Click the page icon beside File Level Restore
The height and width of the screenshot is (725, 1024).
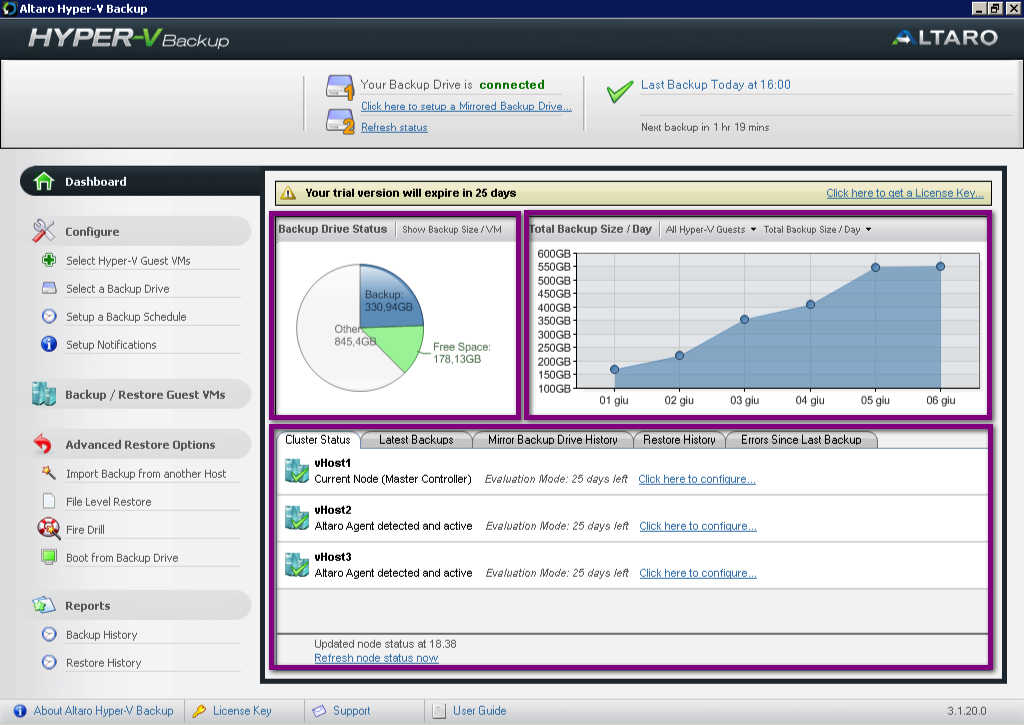coord(49,501)
